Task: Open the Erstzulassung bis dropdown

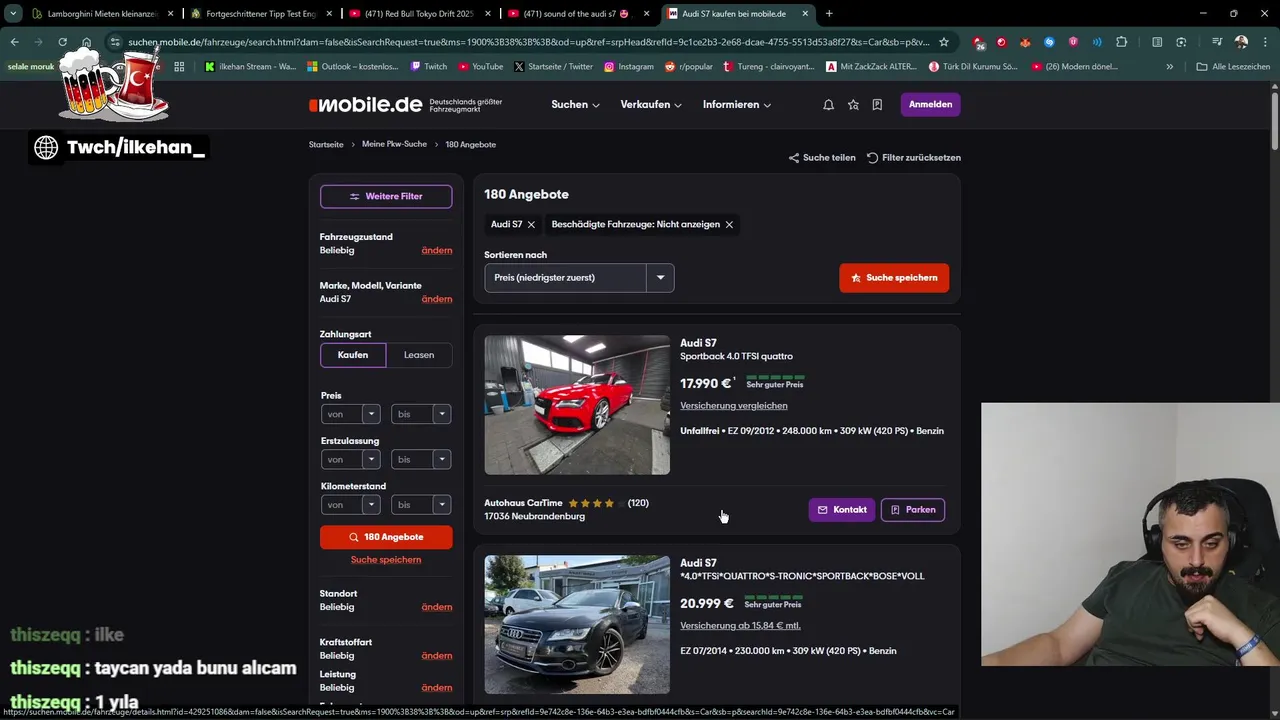Action: click(420, 460)
